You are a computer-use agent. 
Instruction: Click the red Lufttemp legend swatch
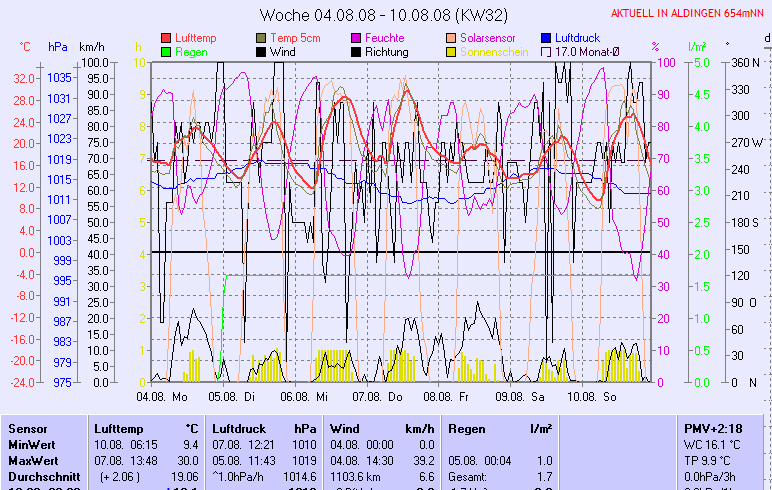tap(166, 37)
